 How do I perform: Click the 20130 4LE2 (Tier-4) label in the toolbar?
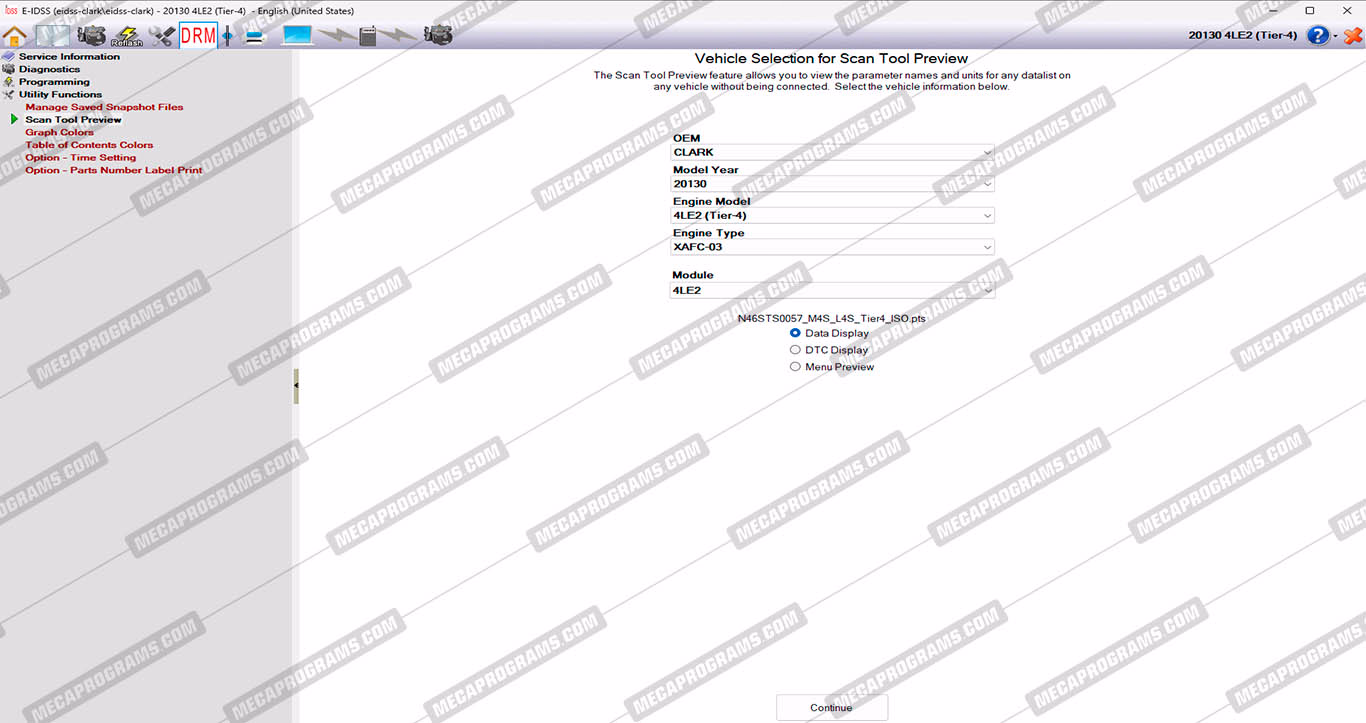tap(1243, 36)
